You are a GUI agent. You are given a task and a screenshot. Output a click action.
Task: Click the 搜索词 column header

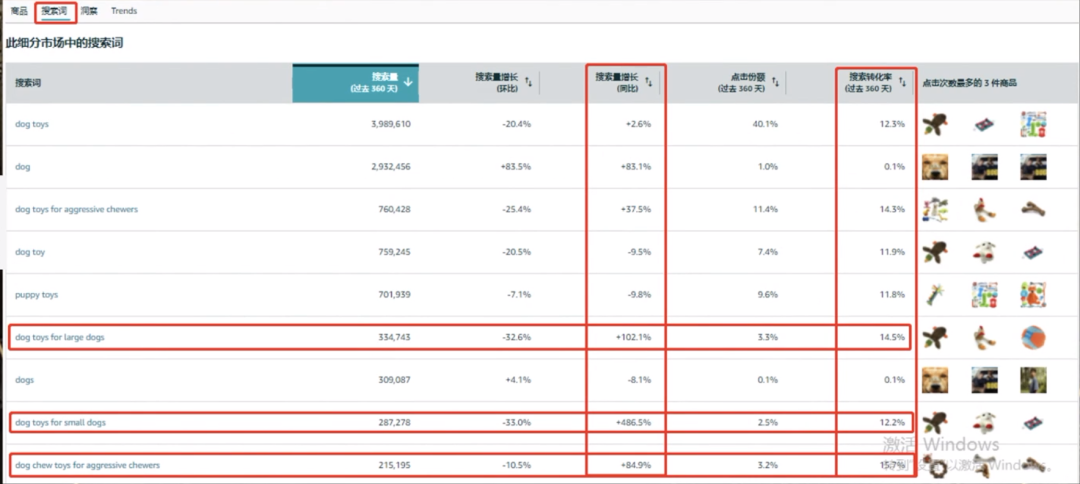pyautogui.click(x=28, y=83)
